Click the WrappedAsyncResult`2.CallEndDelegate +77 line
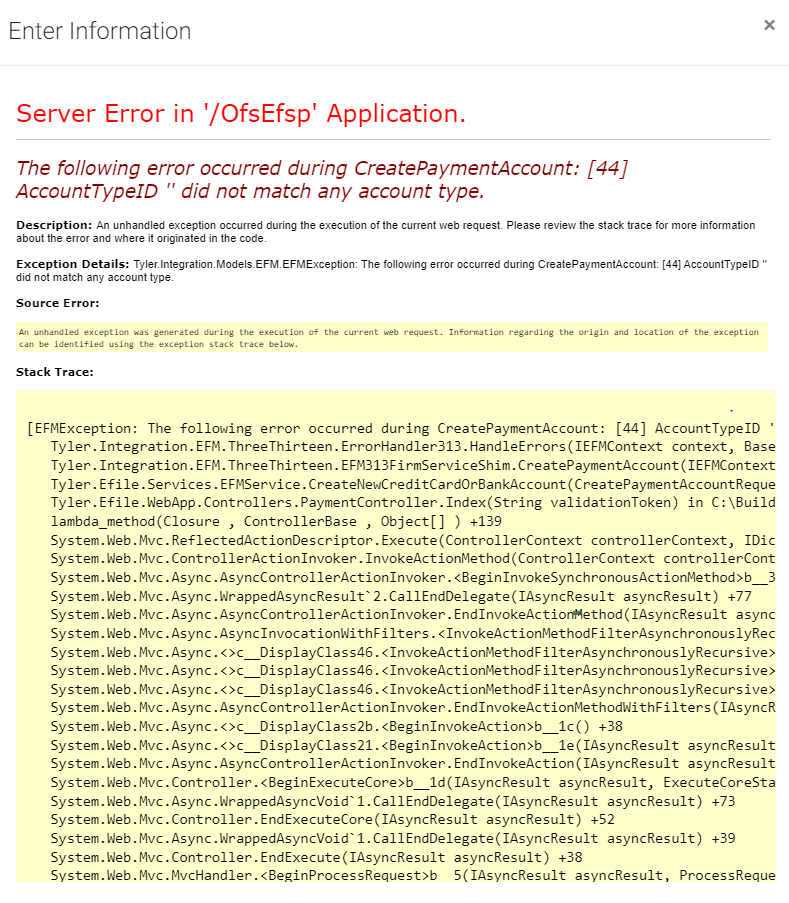 tap(401, 597)
